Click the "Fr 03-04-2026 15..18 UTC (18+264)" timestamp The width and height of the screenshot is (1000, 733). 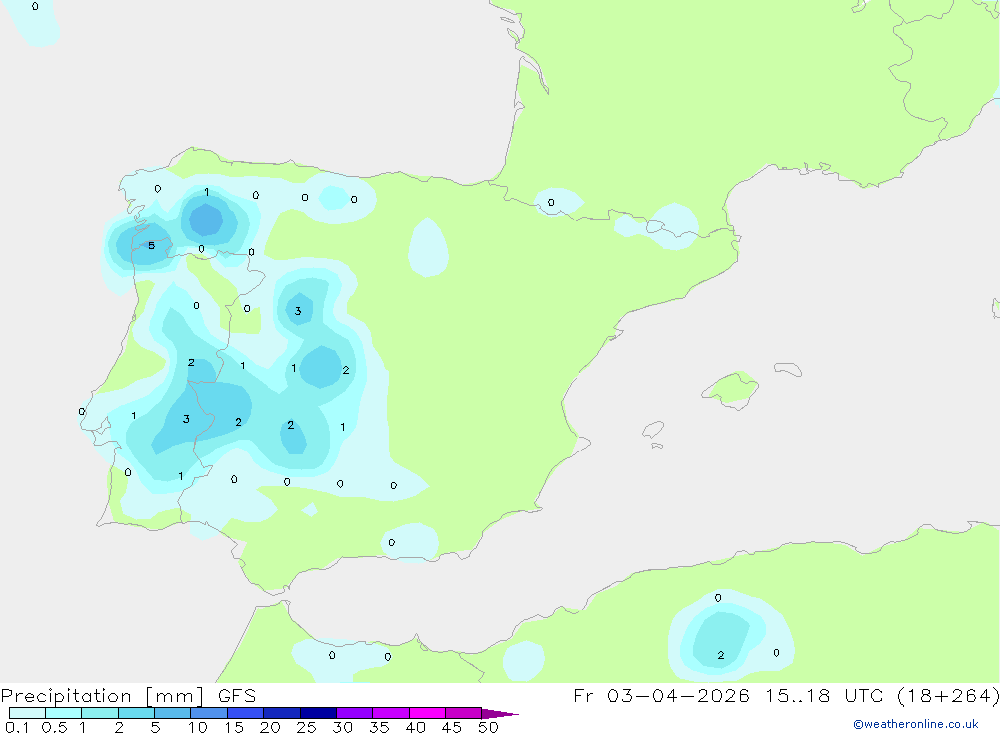click(786, 695)
